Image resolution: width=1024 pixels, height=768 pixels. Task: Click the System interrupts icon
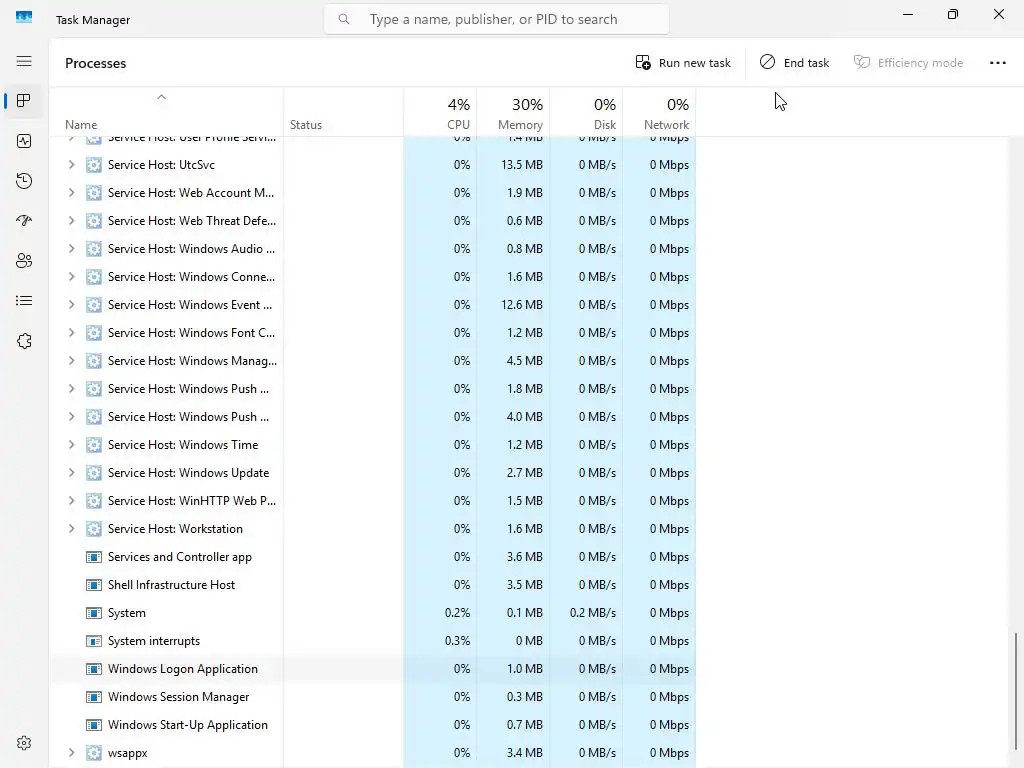coord(94,641)
